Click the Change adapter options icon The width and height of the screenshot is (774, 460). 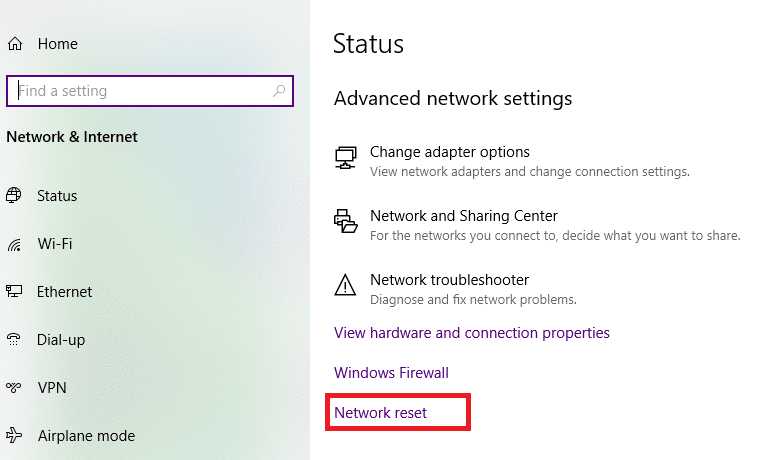pos(345,158)
